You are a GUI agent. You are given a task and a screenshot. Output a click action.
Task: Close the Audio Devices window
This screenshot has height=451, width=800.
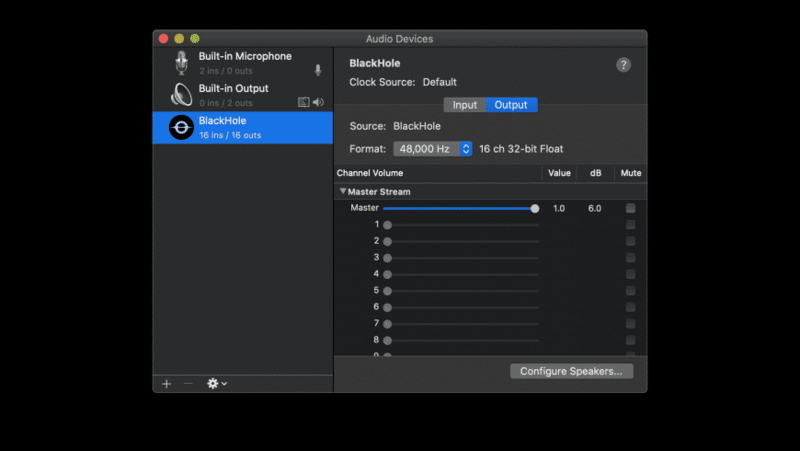pos(163,39)
